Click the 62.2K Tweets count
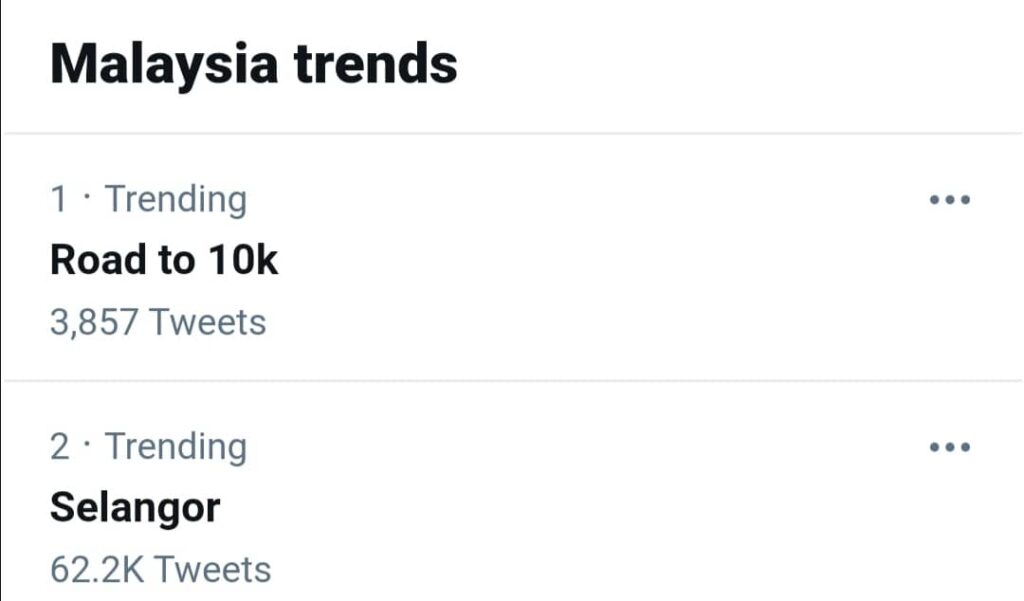This screenshot has height=601, width=1024. click(160, 570)
